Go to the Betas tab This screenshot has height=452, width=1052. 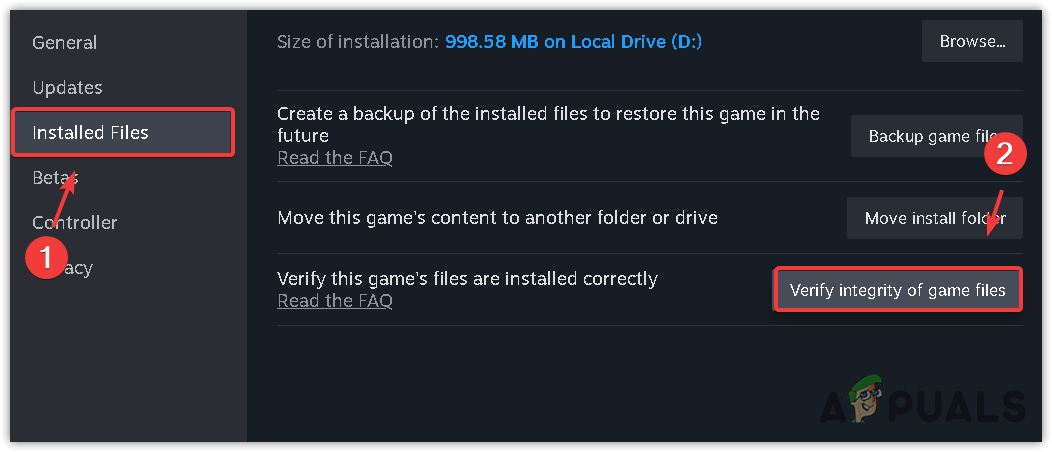point(50,177)
